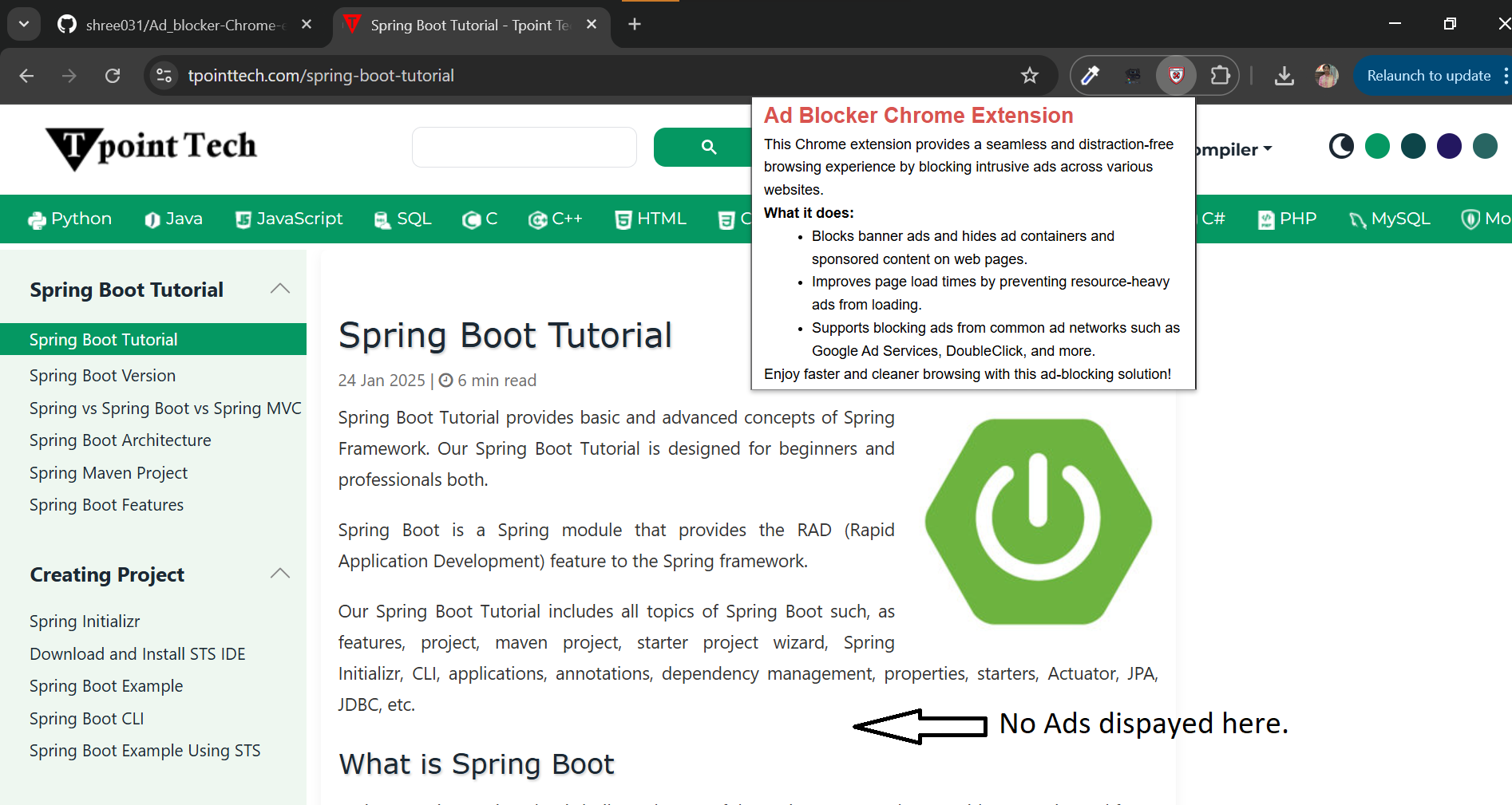Open the color picker eyedropper extension
1512x805 pixels.
(x=1090, y=76)
